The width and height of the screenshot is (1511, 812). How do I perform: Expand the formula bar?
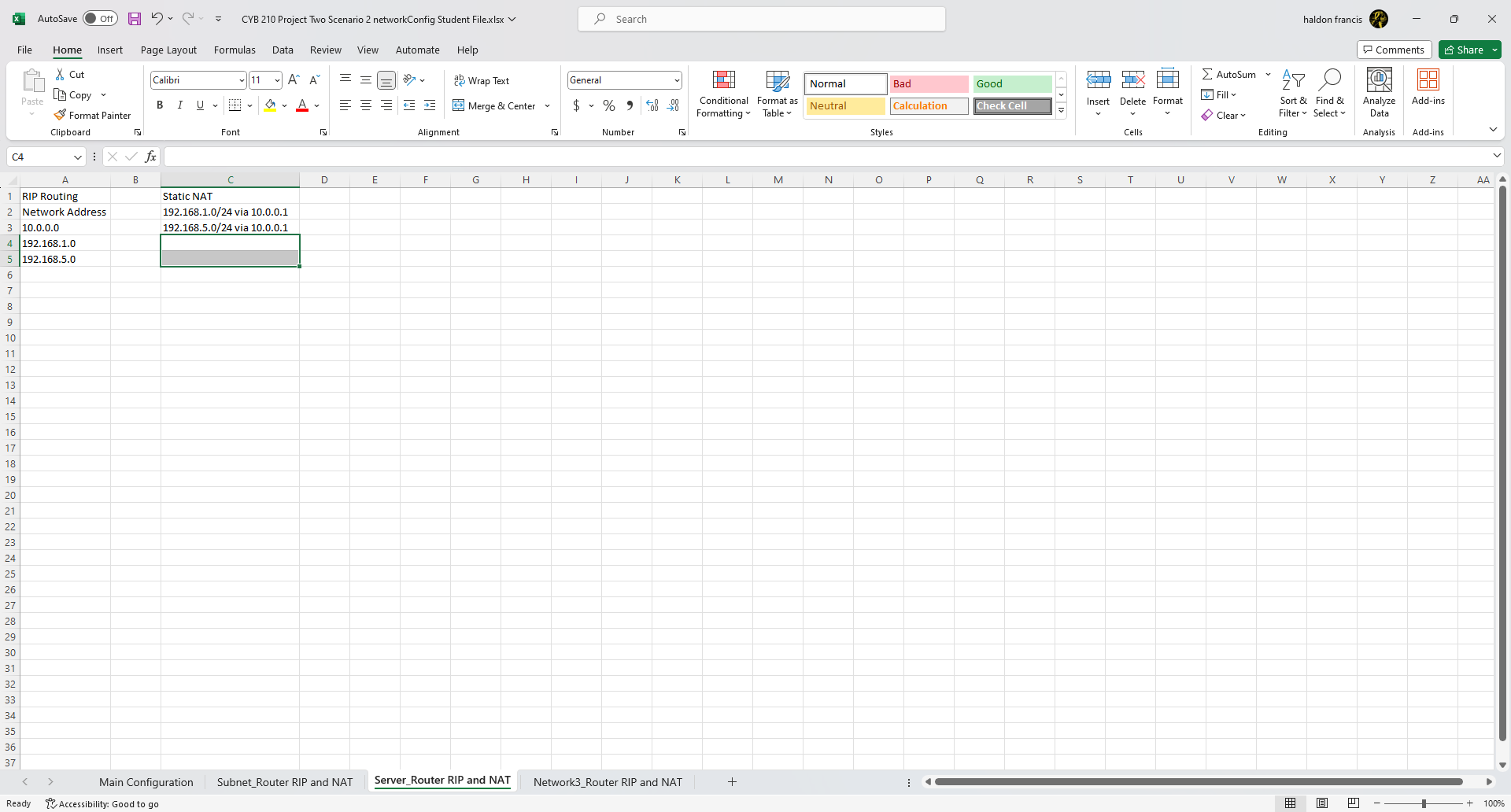click(x=1497, y=156)
